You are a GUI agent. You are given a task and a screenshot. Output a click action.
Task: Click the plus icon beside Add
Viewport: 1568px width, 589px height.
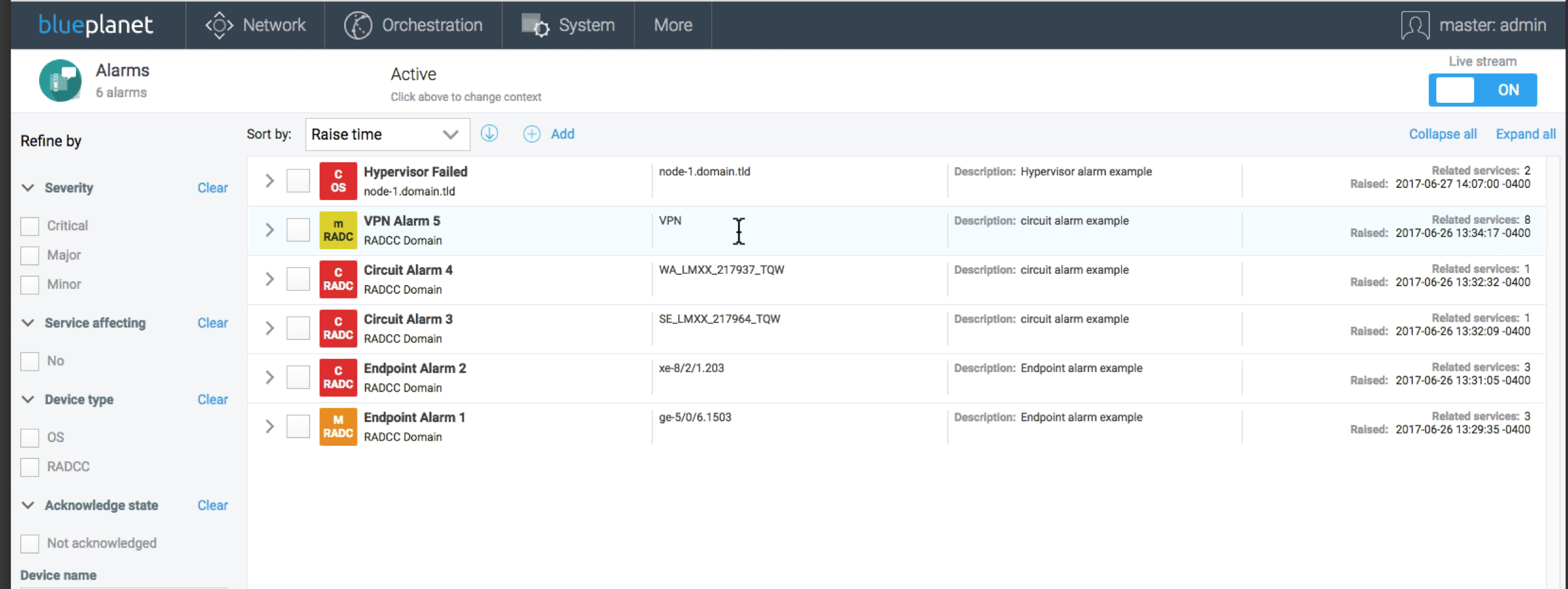click(531, 134)
